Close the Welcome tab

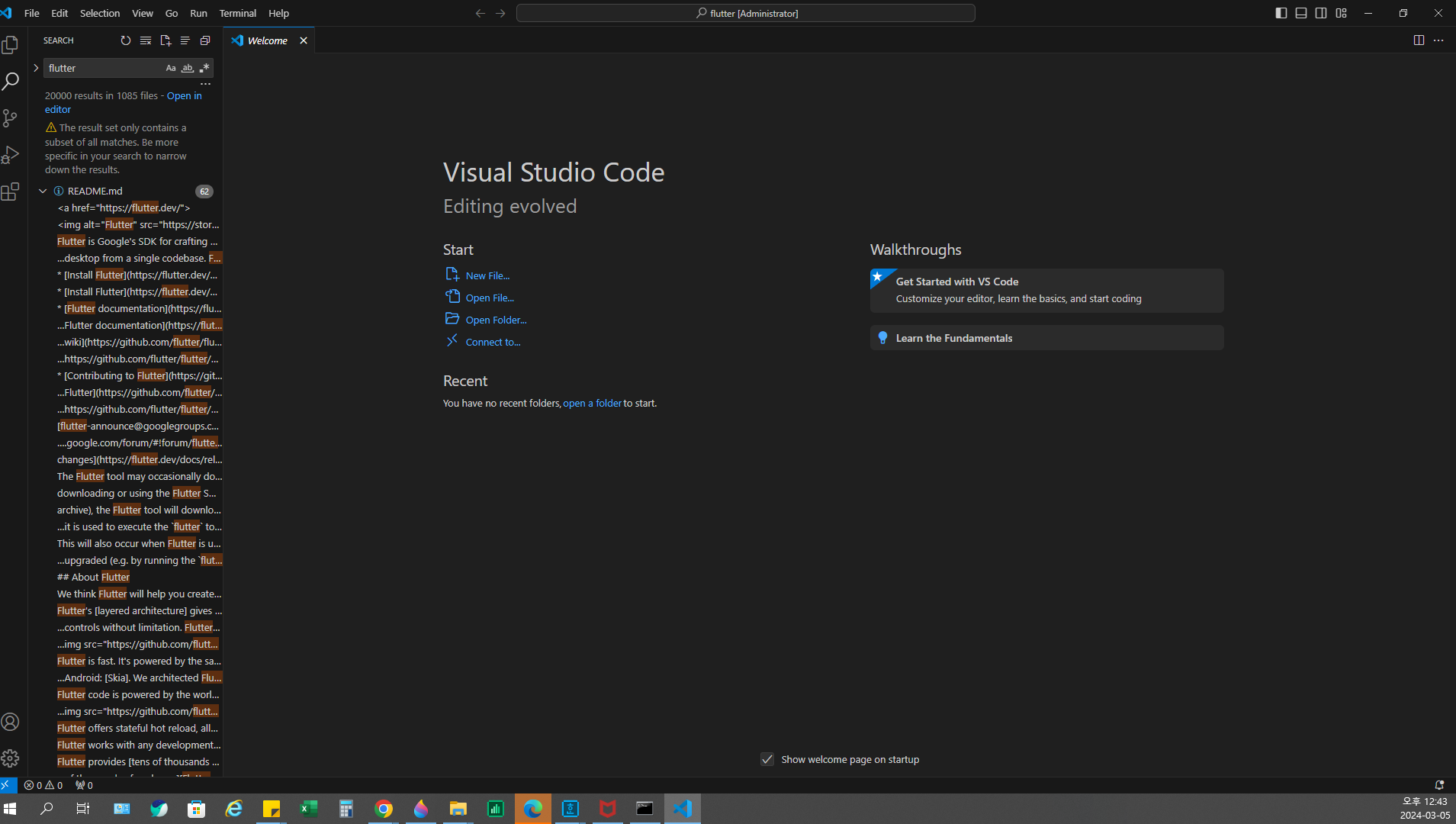304,40
